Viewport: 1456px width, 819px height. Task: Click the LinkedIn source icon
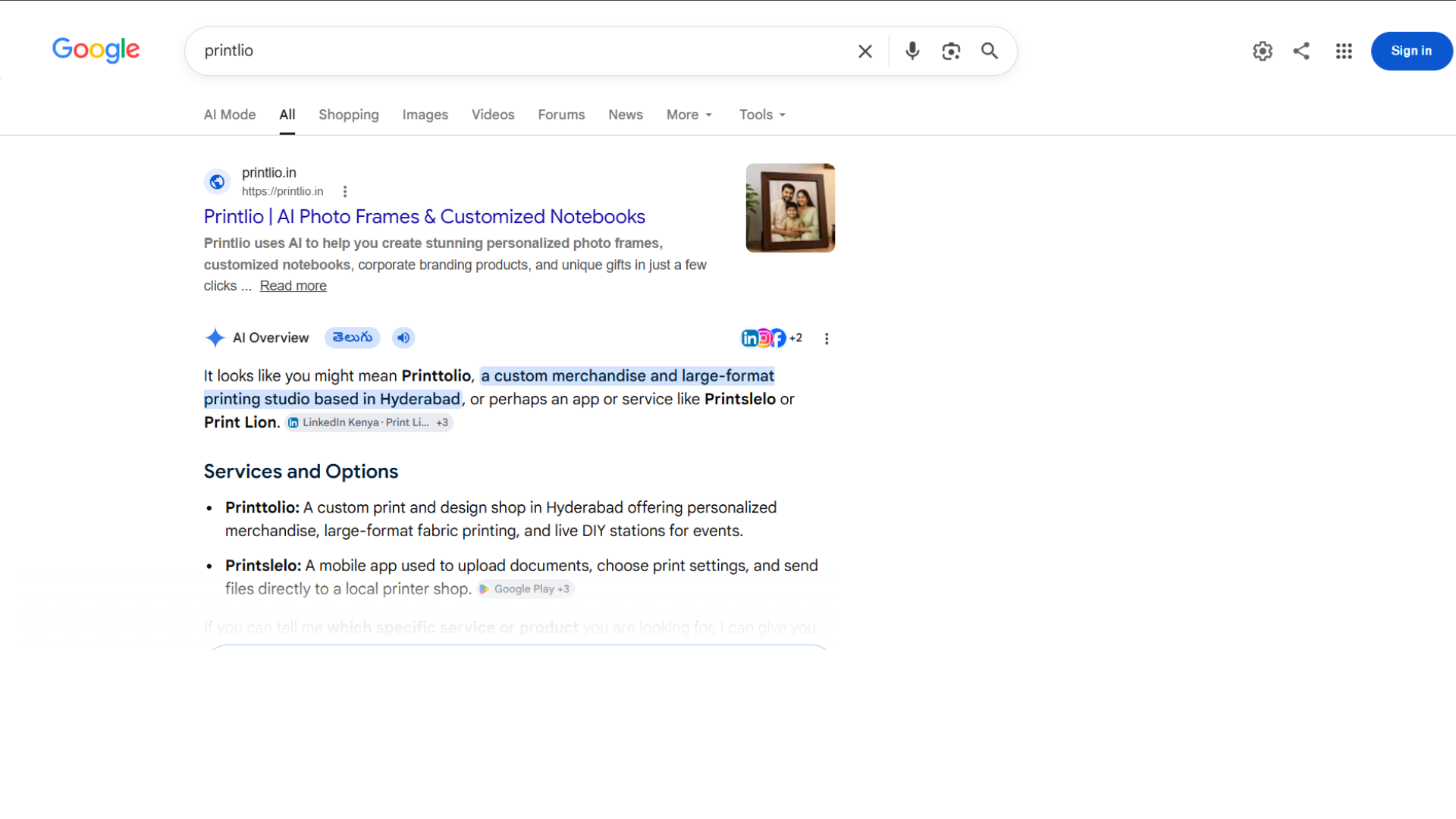pyautogui.click(x=749, y=338)
